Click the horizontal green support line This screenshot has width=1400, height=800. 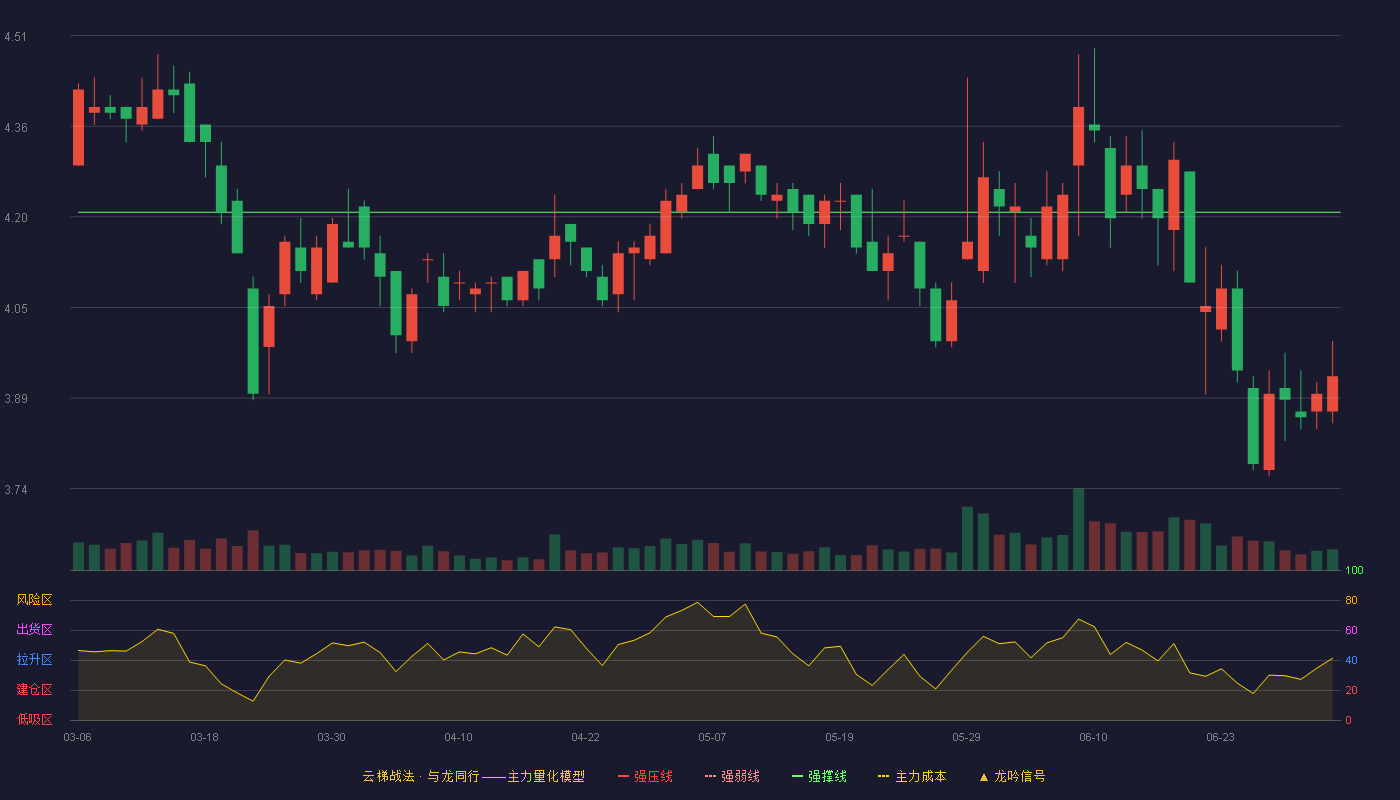coord(709,212)
